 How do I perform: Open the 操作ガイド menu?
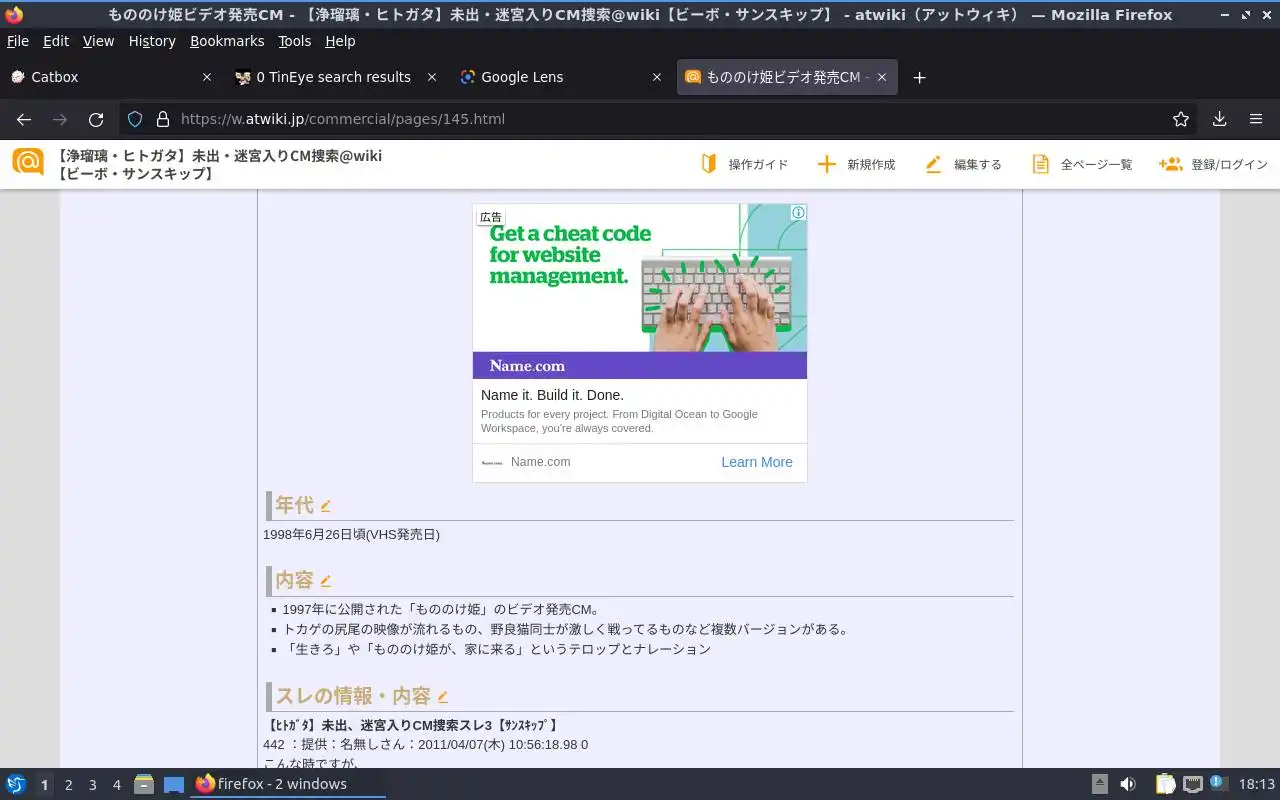click(744, 164)
